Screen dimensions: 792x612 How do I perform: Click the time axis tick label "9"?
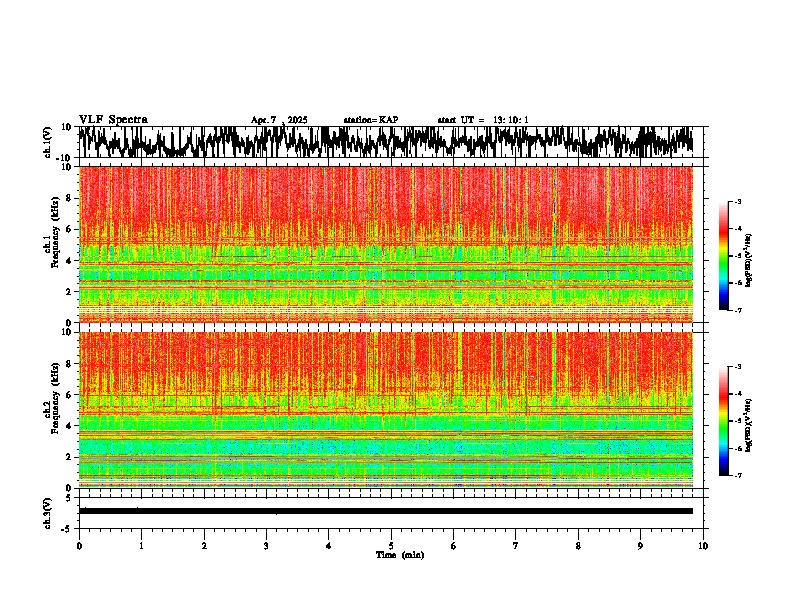coord(640,546)
